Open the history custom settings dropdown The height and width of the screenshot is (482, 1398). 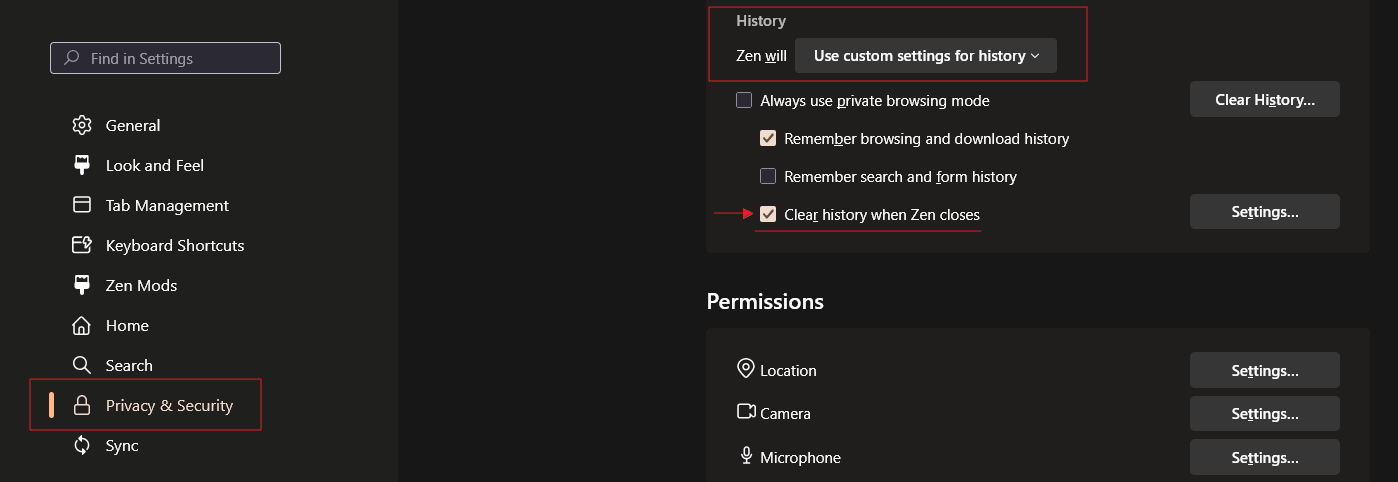[926, 56]
